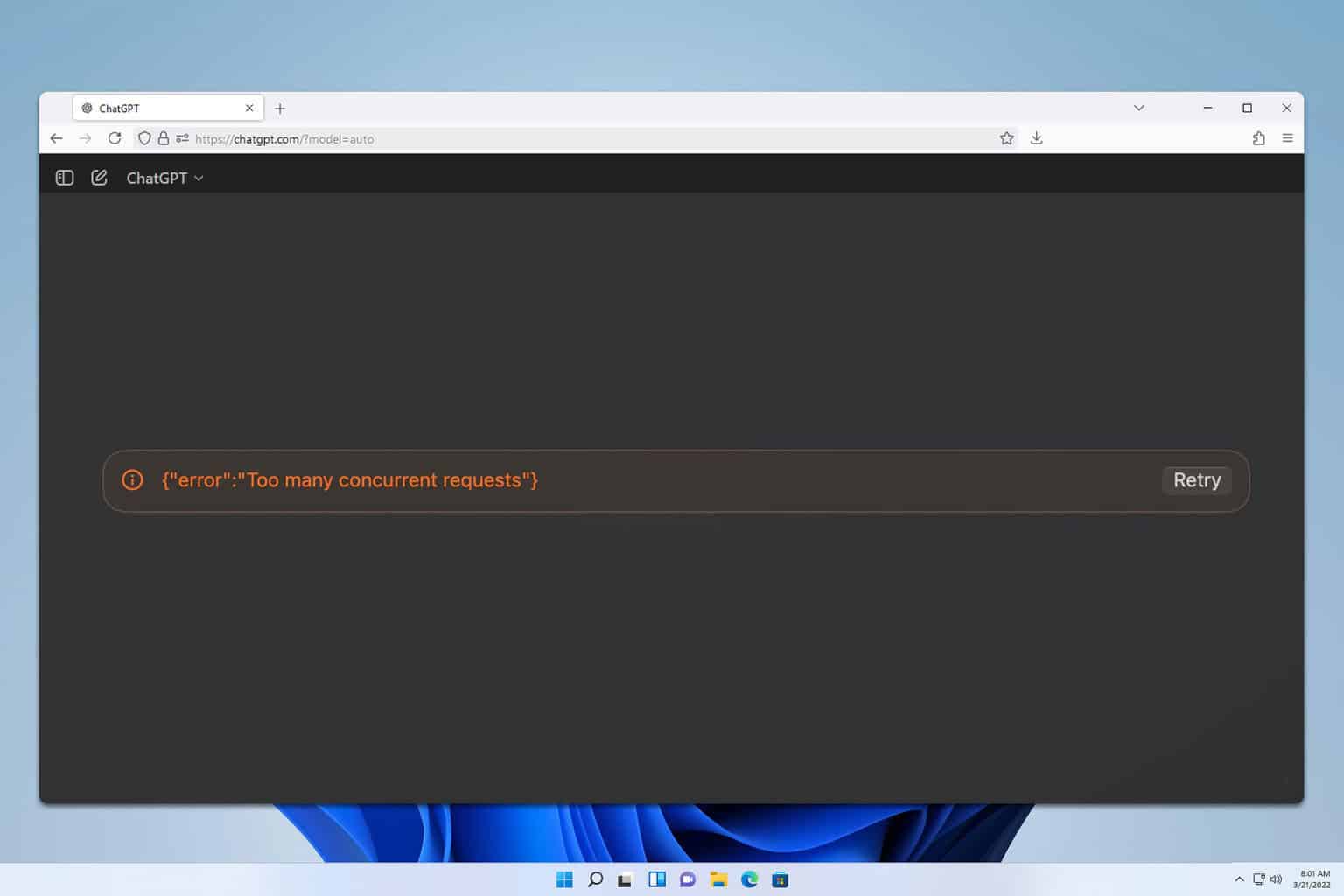The height and width of the screenshot is (896, 1344).
Task: Close the browser window
Action: [1286, 108]
